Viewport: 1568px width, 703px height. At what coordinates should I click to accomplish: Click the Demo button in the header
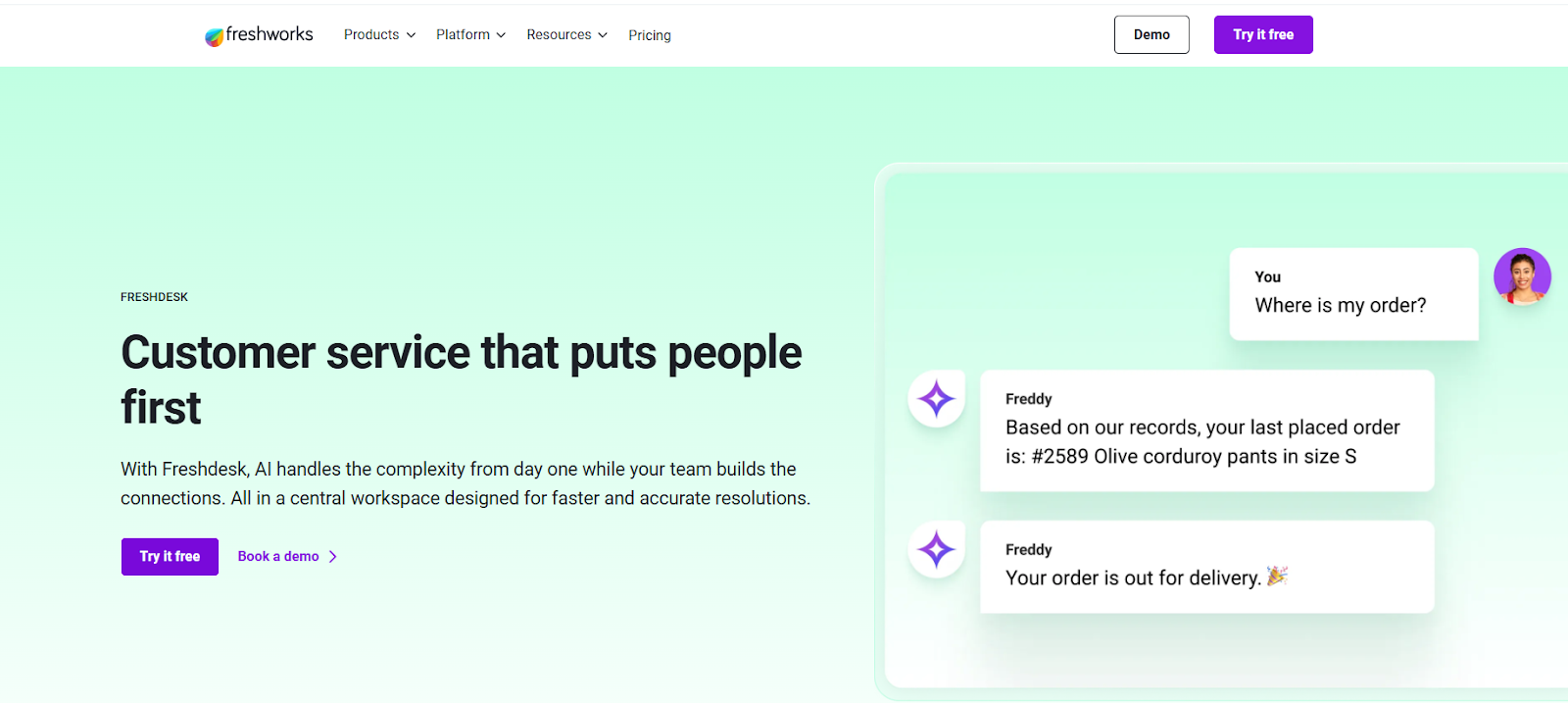(1151, 34)
